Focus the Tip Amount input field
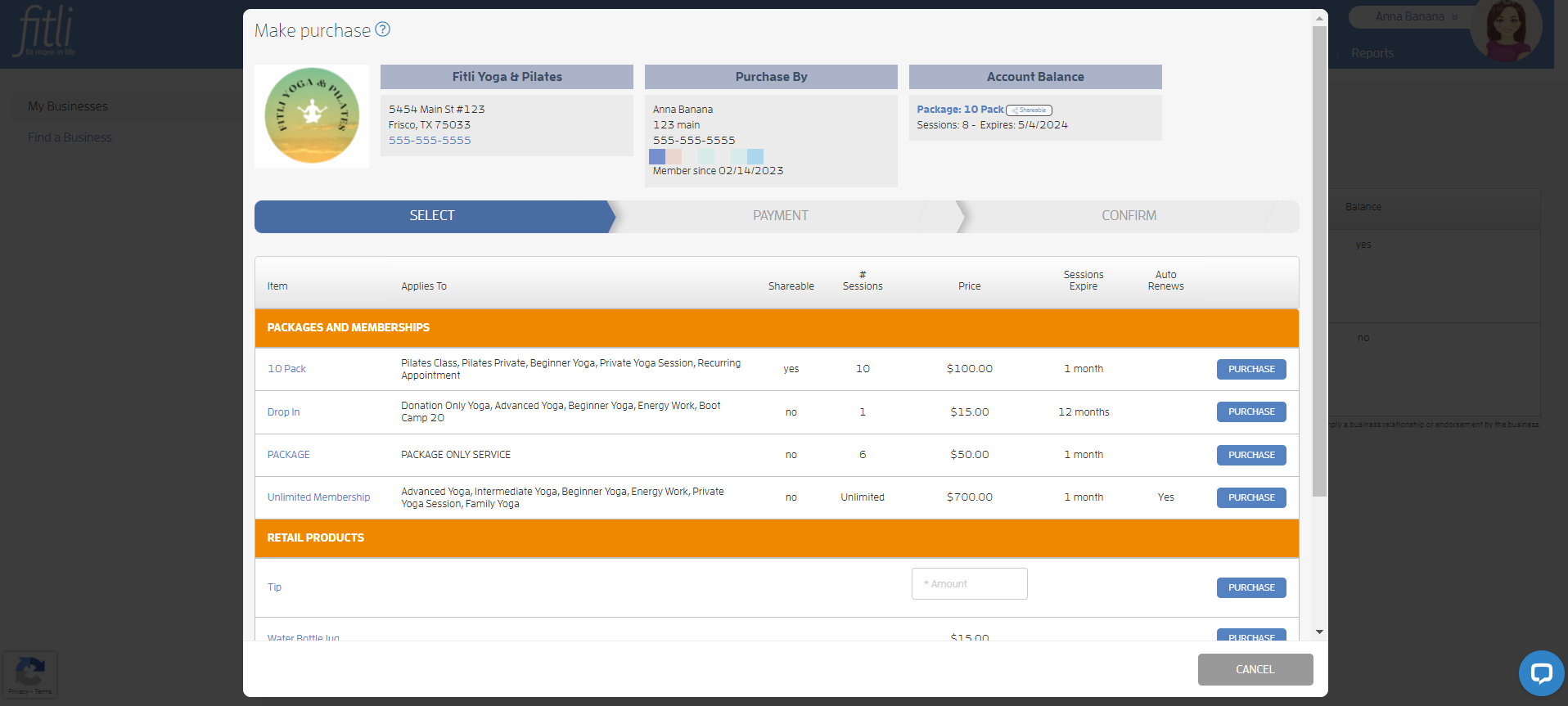1568x706 pixels. [970, 584]
